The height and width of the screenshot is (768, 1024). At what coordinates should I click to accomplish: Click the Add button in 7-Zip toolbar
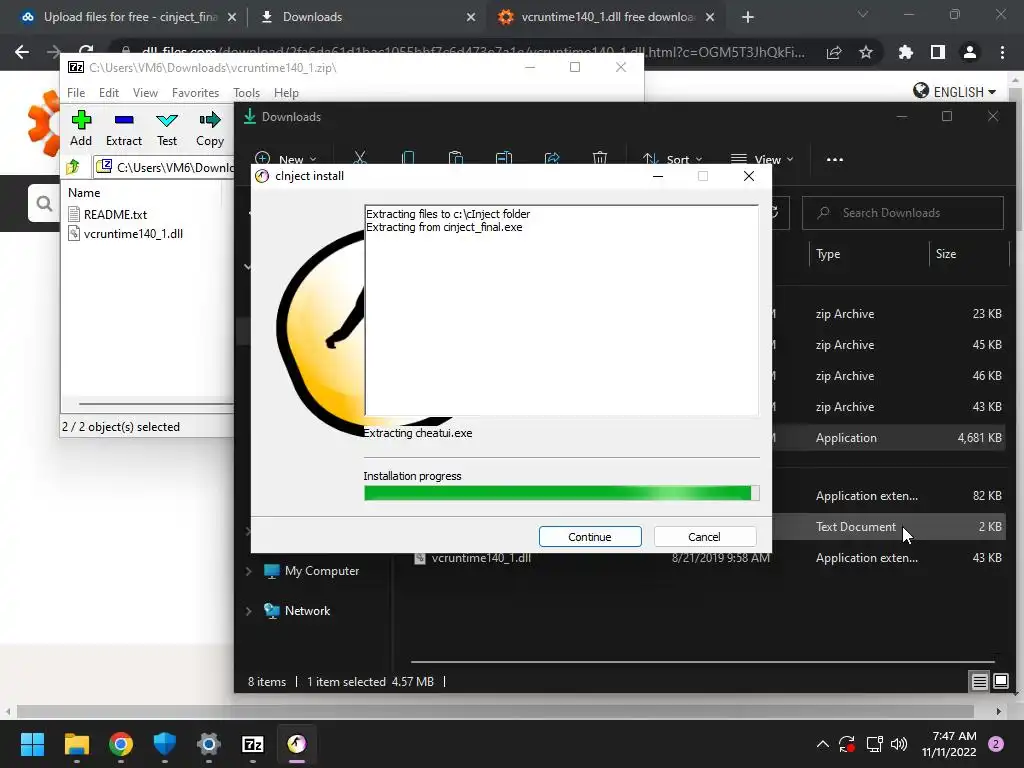81,128
